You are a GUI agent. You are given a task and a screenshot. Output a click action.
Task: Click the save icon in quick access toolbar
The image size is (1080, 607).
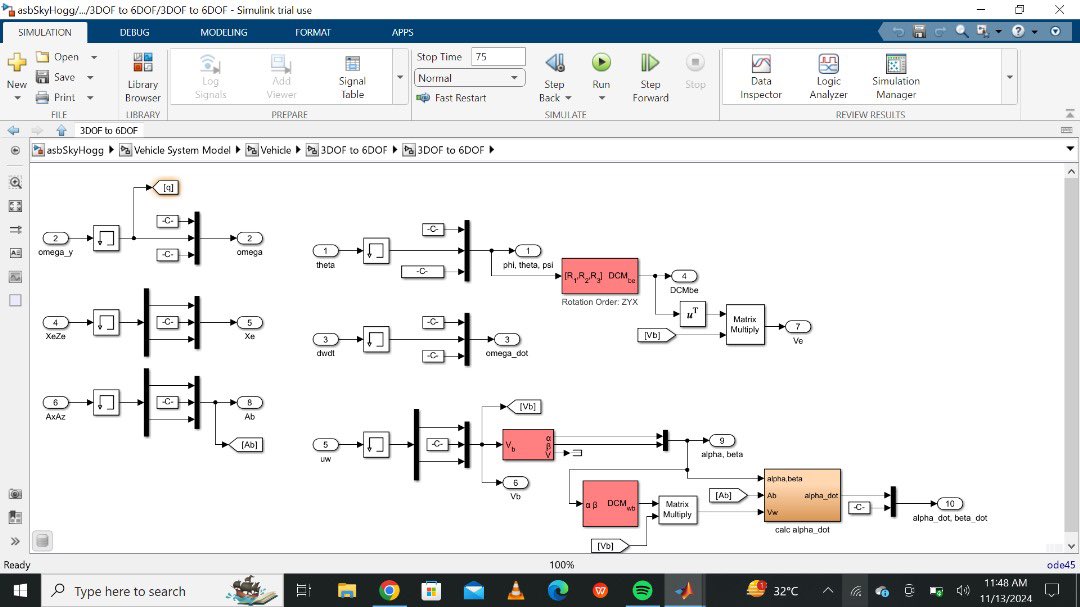pos(919,32)
